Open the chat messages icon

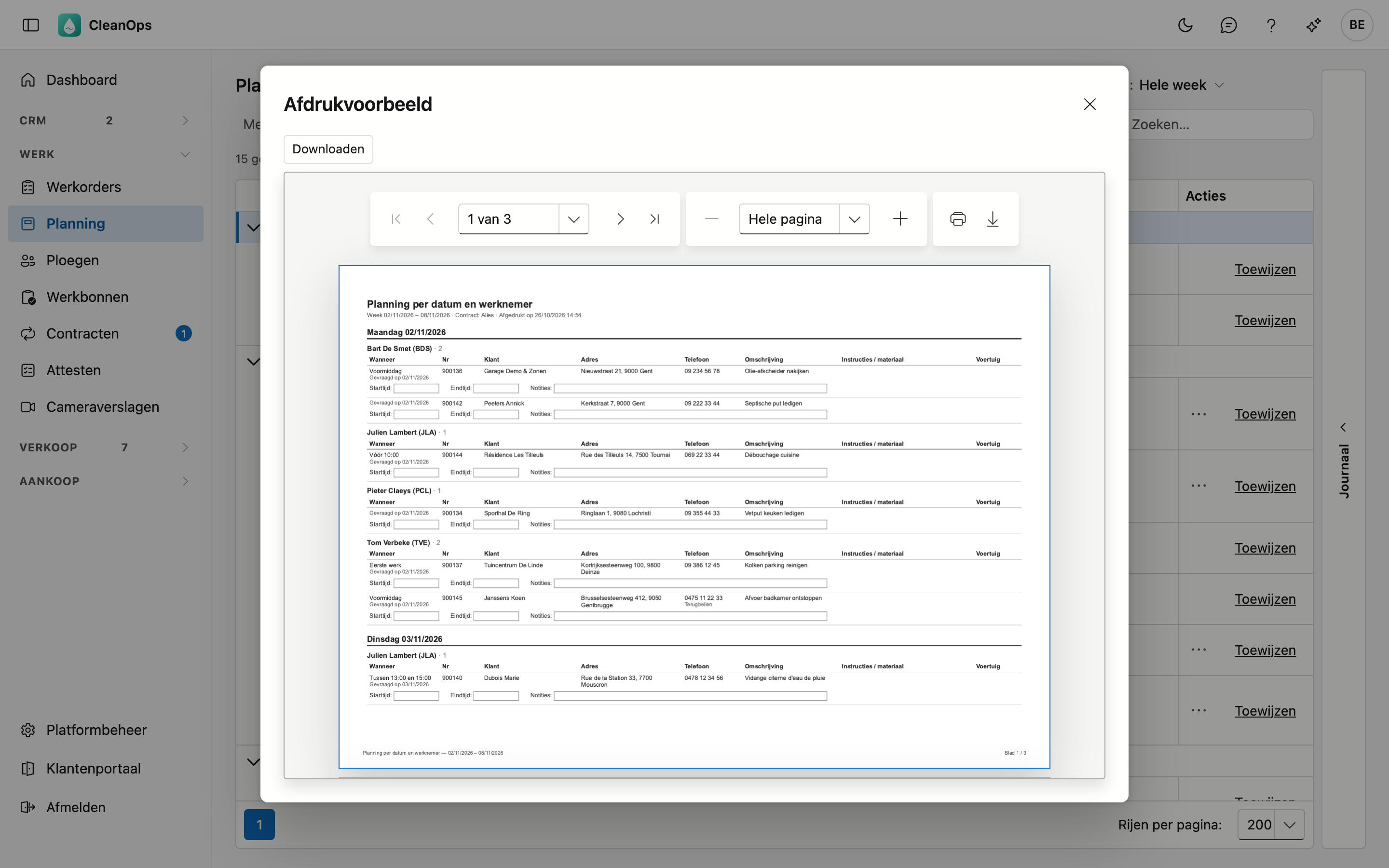click(x=1228, y=25)
